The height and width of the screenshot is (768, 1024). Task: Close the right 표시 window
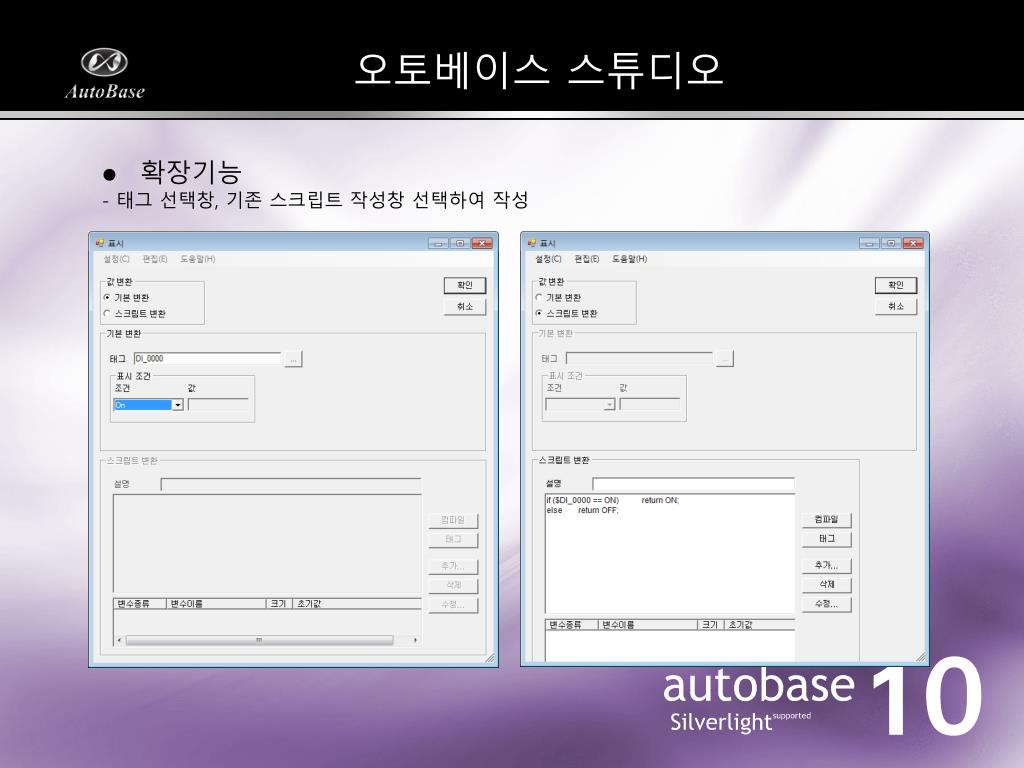(913, 243)
